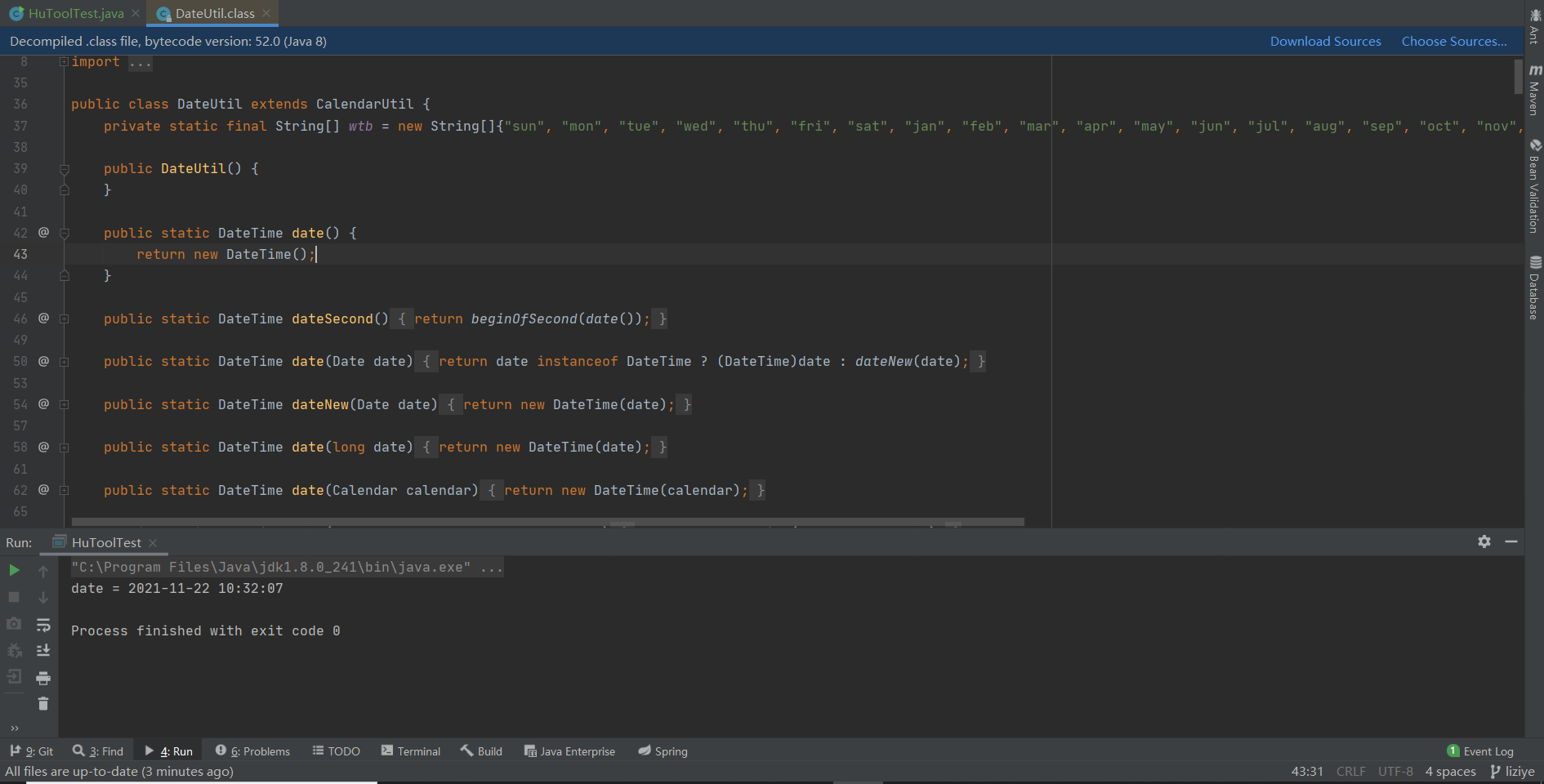Image resolution: width=1544 pixels, height=784 pixels.
Task: Open the Run tool window button
Action: 169,751
